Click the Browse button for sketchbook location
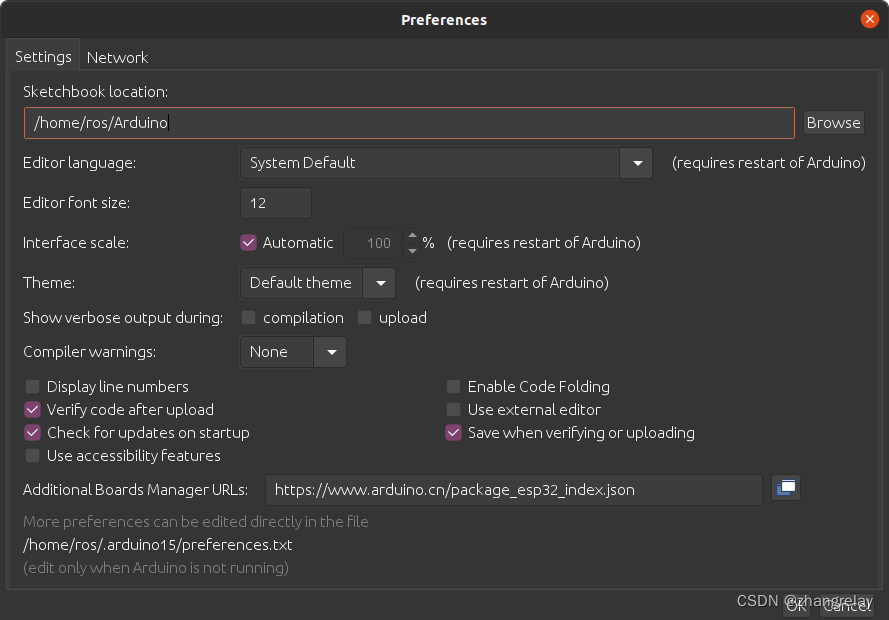Image resolution: width=889 pixels, height=620 pixels. pyautogui.click(x=833, y=122)
